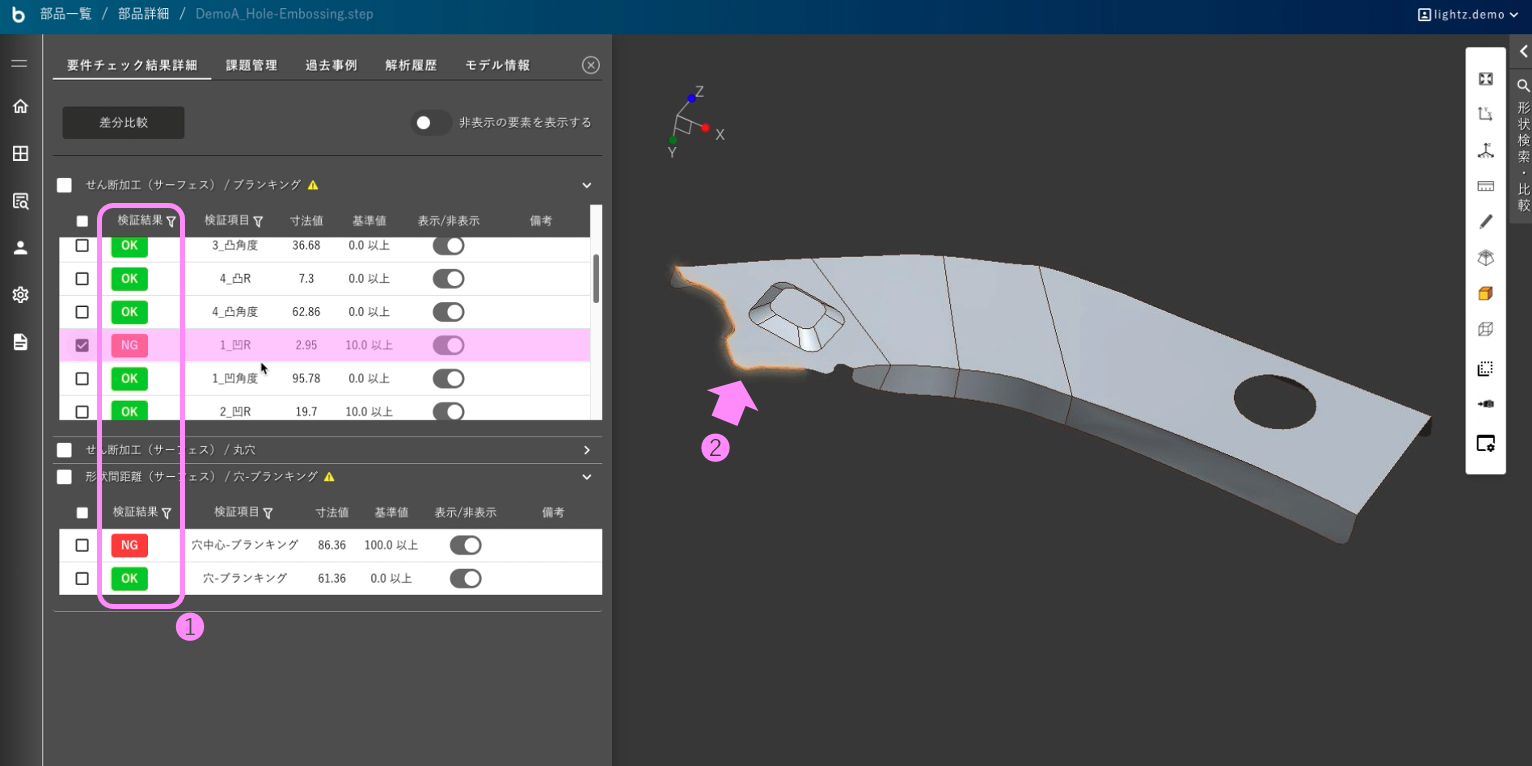This screenshot has height=766, width=1532.
Task: Toggle visibility switch for 4_凸角度 row
Action: pos(448,312)
